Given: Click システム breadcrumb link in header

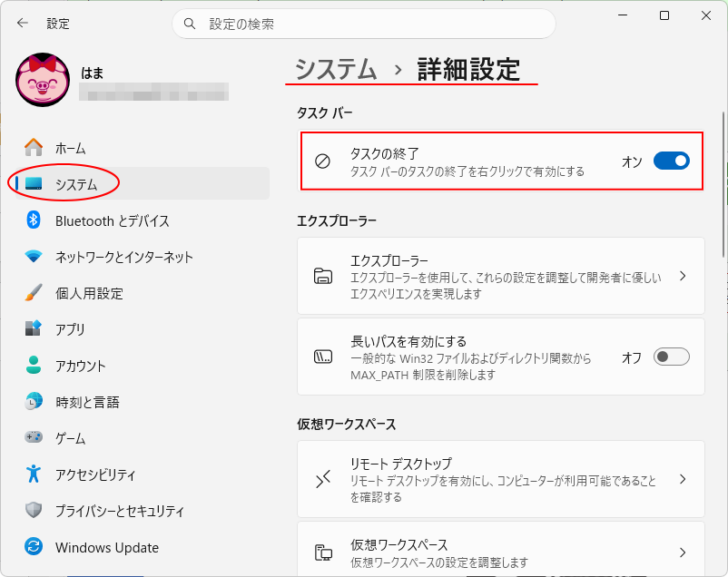Looking at the screenshot, I should [335, 69].
